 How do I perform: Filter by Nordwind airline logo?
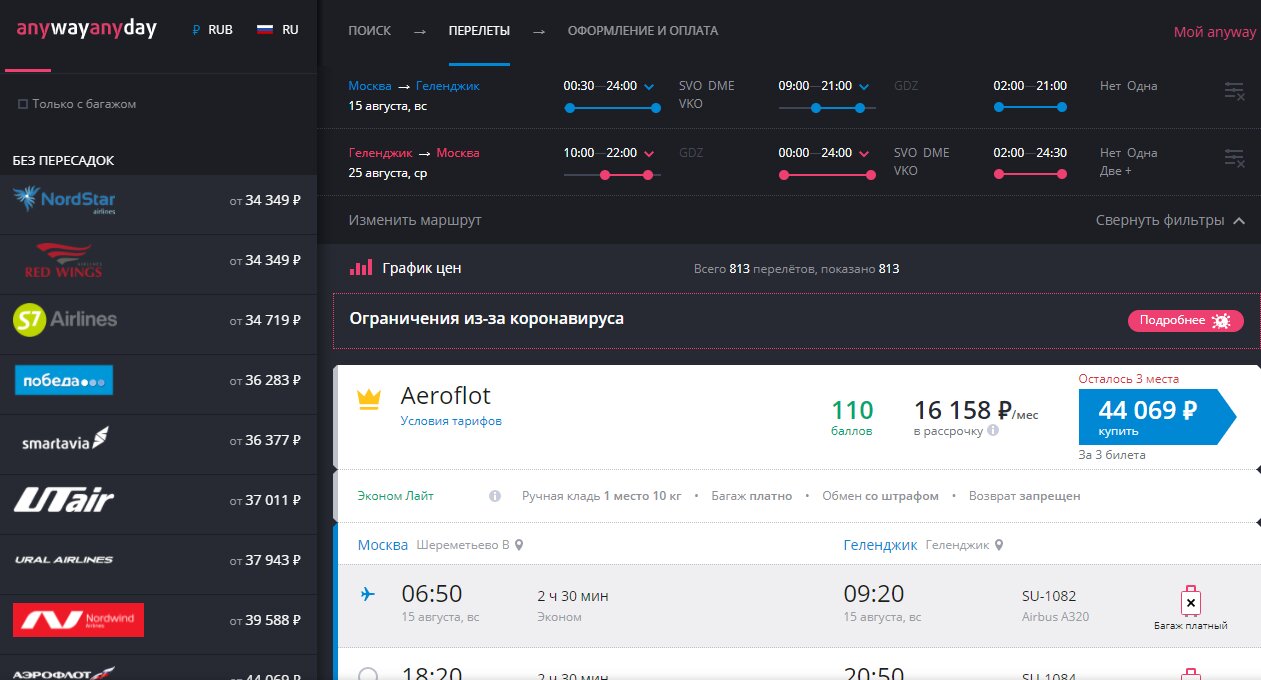tap(78, 619)
